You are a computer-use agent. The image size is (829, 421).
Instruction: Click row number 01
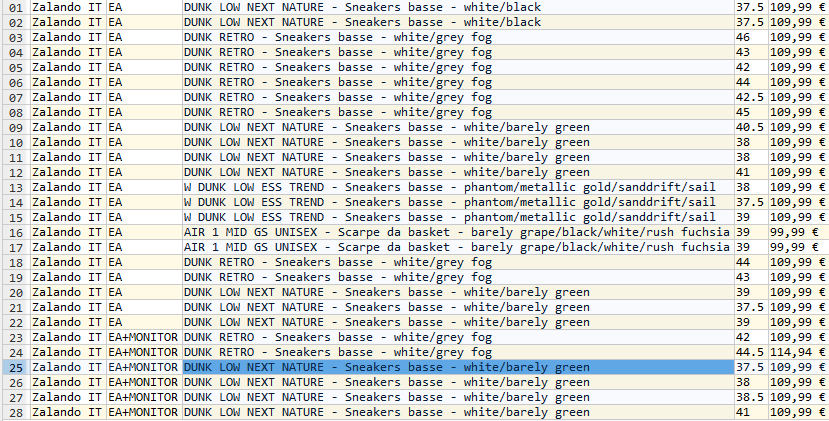pyautogui.click(x=16, y=7)
